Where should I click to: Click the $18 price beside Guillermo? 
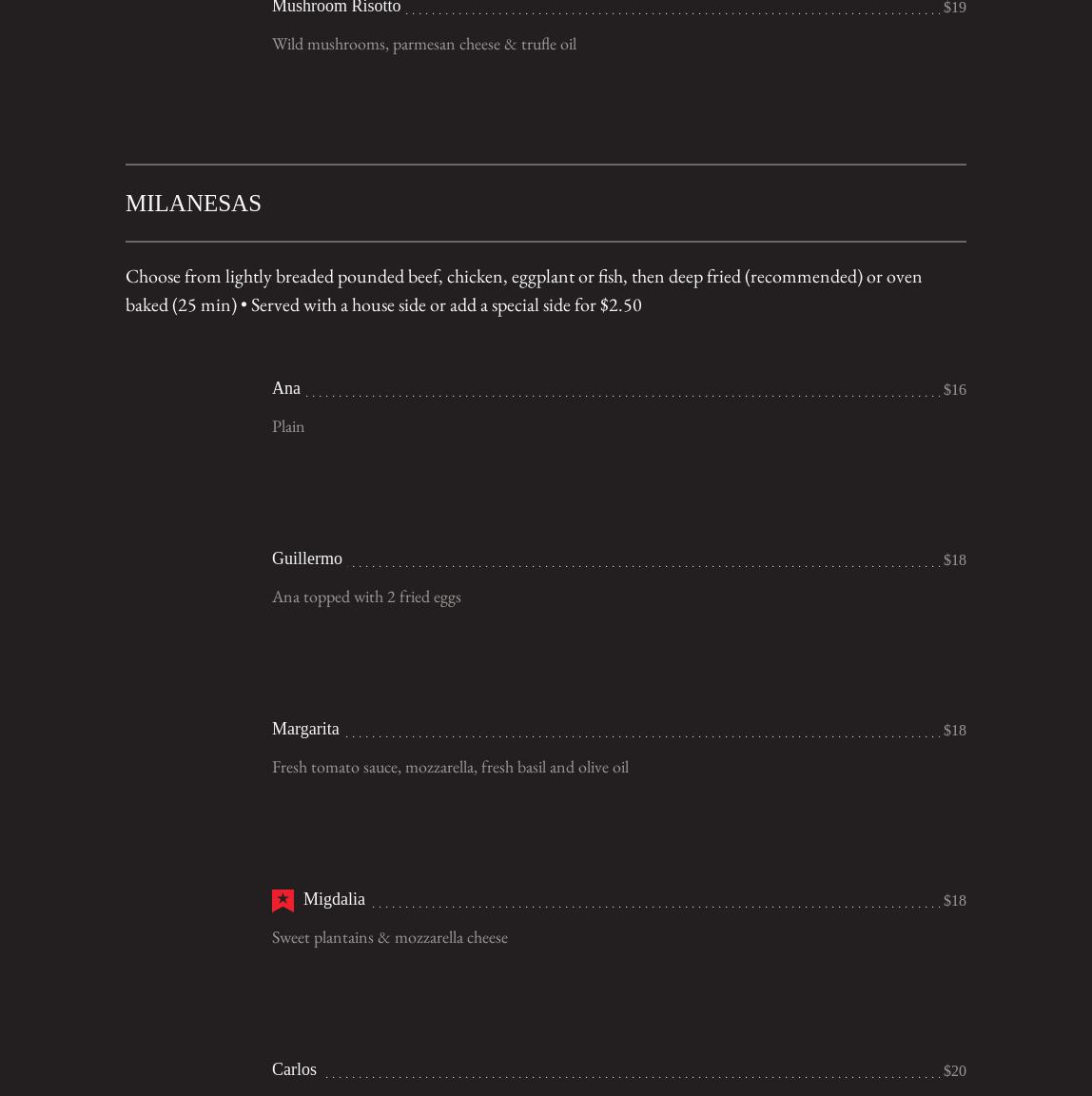[954, 560]
